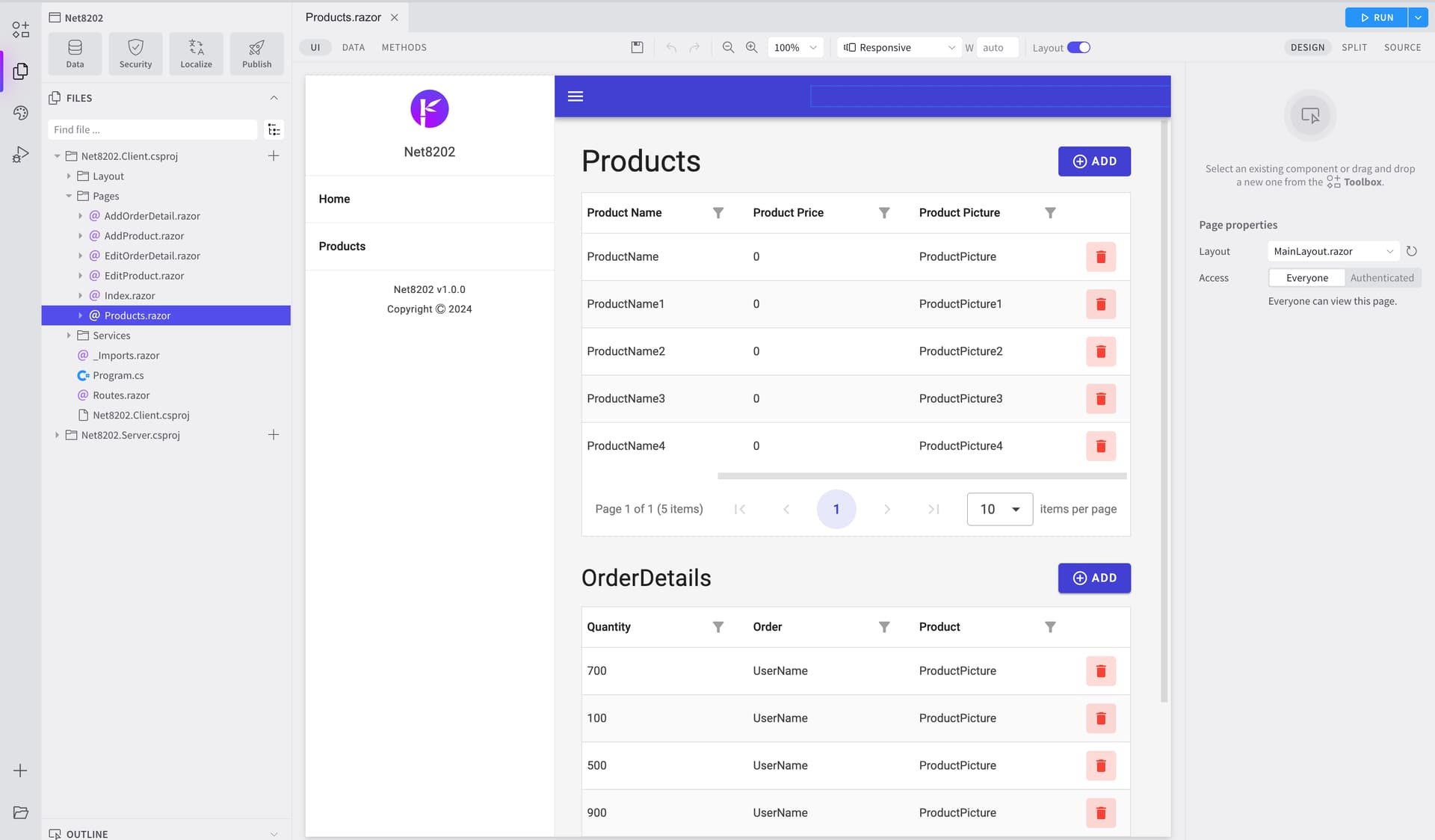Click the Find file search field
The image size is (1435, 840).
(152, 129)
